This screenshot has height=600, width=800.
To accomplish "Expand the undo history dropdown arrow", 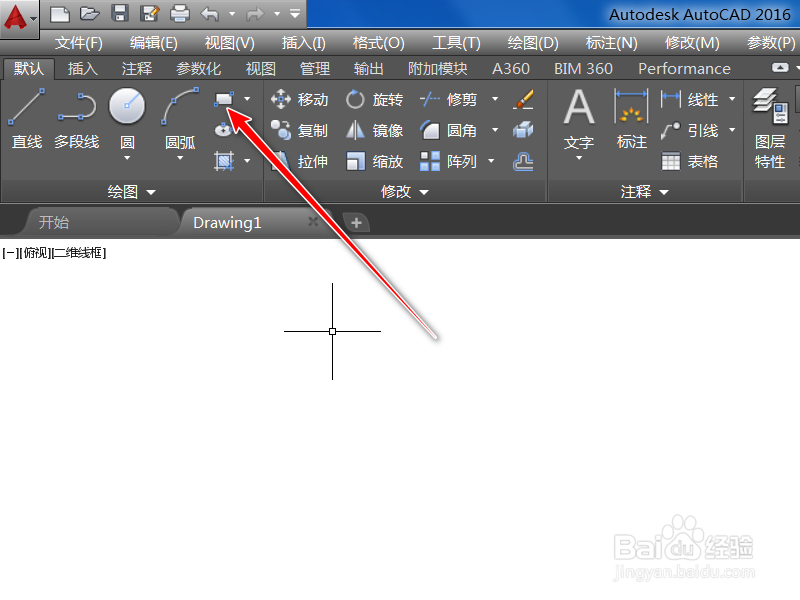I will [232, 14].
